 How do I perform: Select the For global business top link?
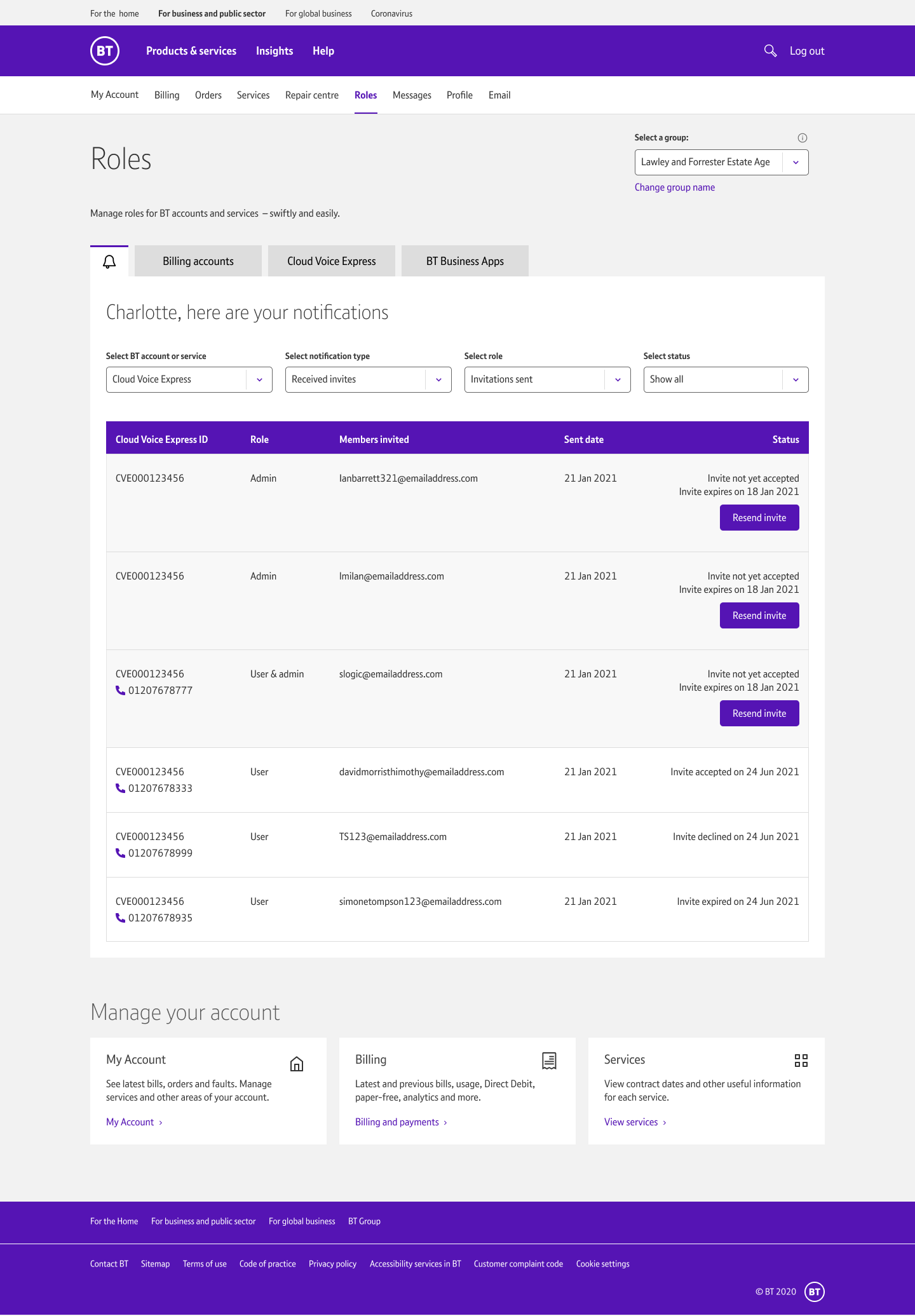pos(318,13)
